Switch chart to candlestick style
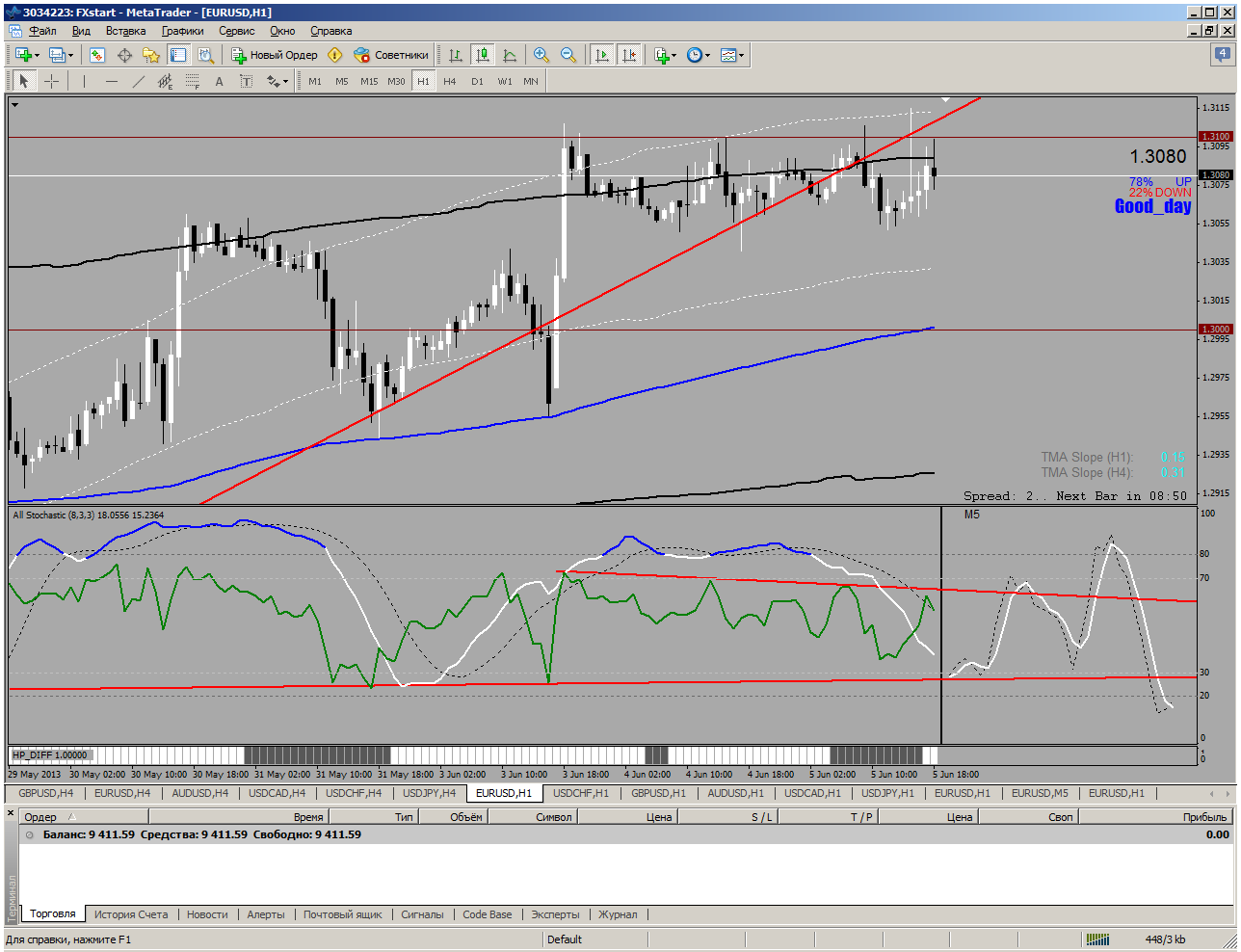This screenshot has width=1241, height=952. [x=483, y=55]
